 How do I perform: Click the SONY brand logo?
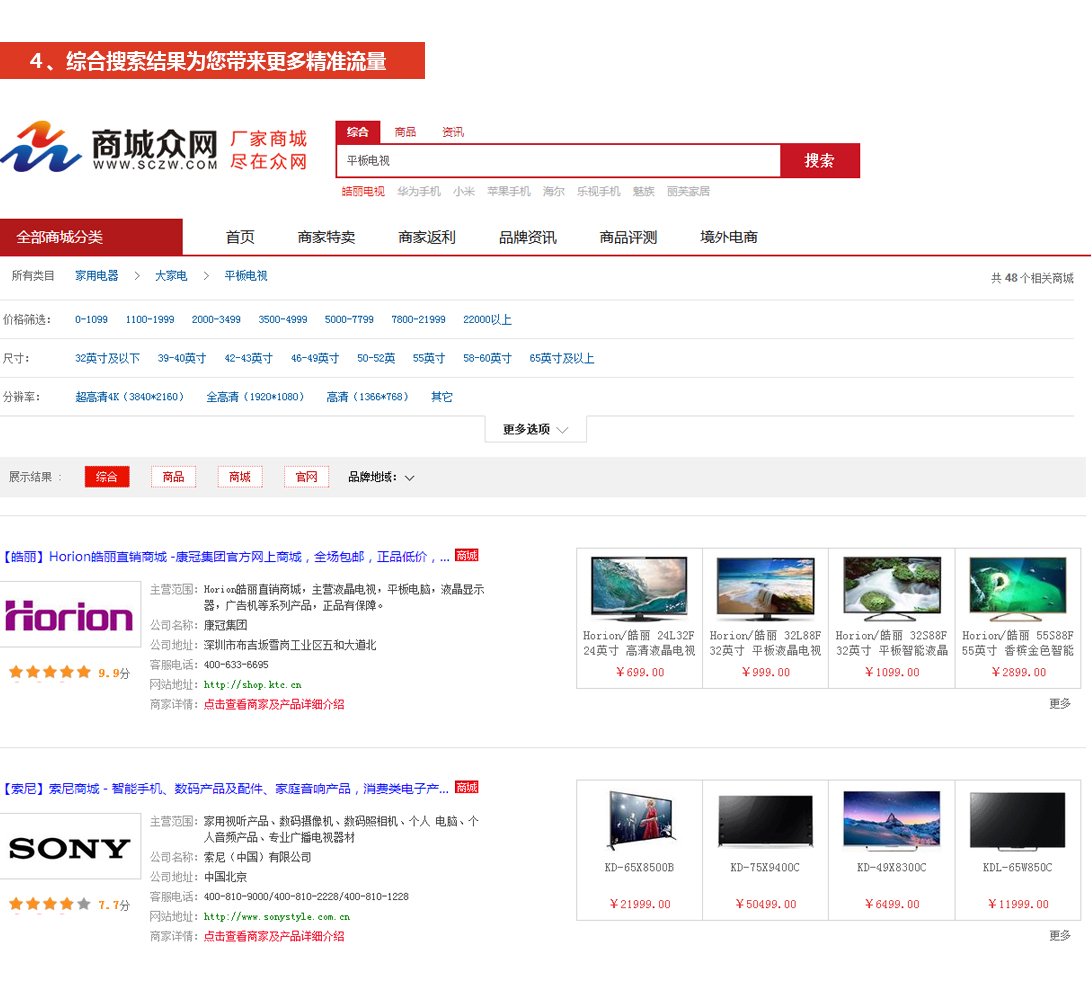click(69, 848)
